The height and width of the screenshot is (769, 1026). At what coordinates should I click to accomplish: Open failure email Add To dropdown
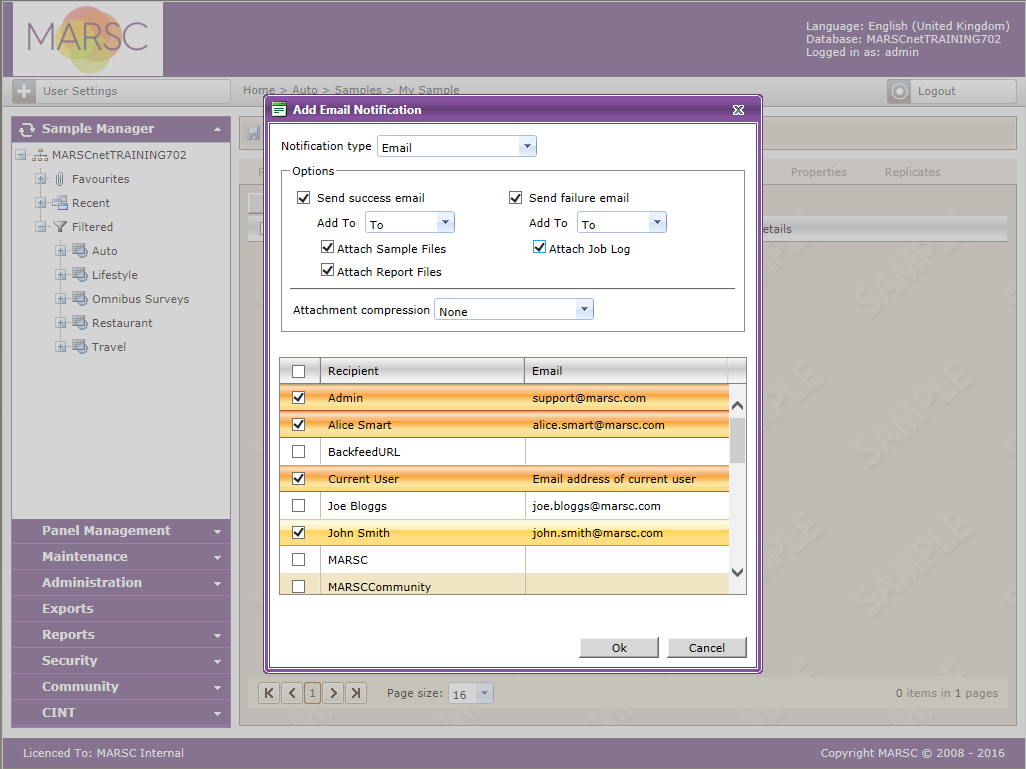tap(657, 223)
